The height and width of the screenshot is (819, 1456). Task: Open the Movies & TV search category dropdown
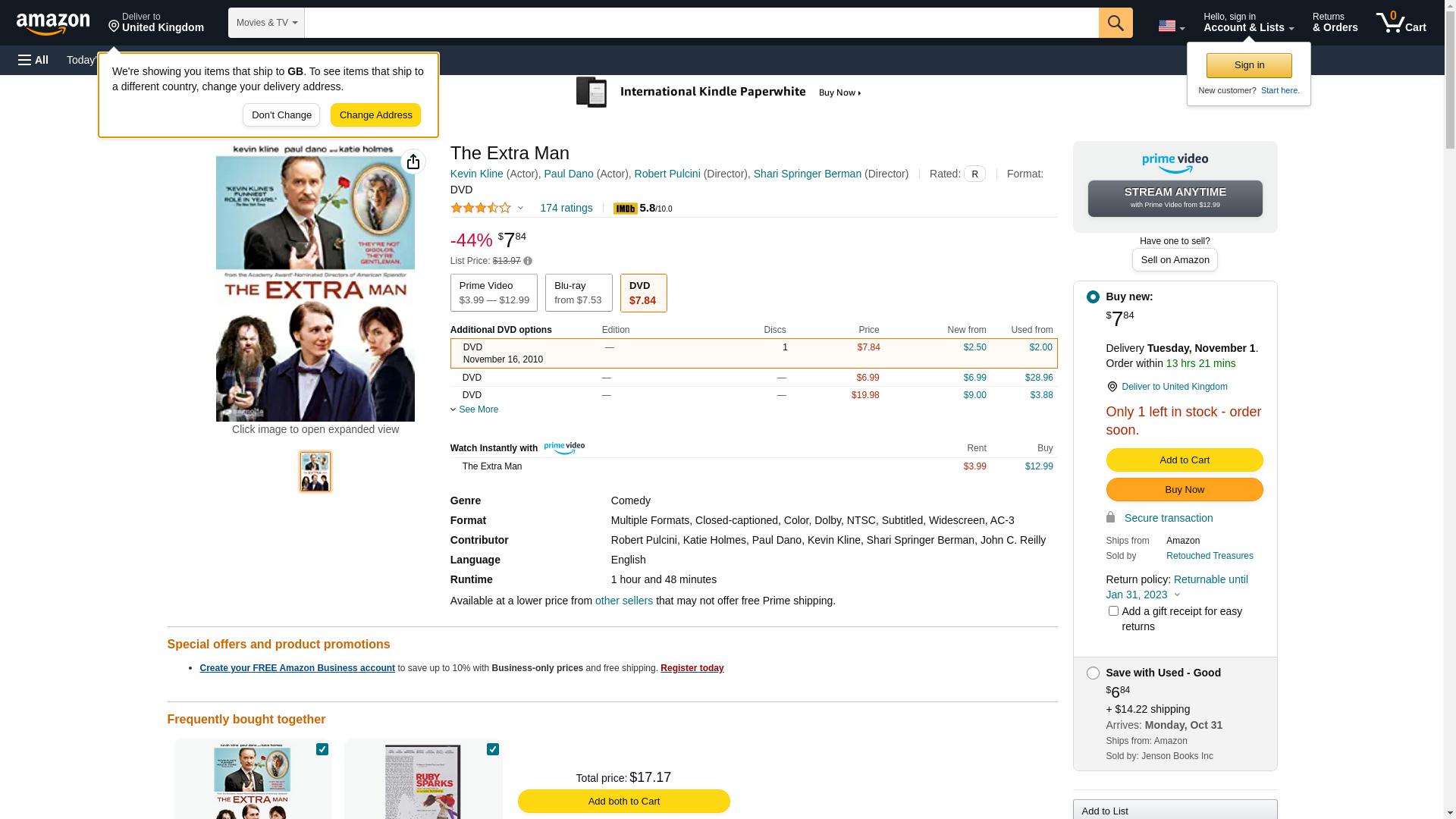coord(266,23)
